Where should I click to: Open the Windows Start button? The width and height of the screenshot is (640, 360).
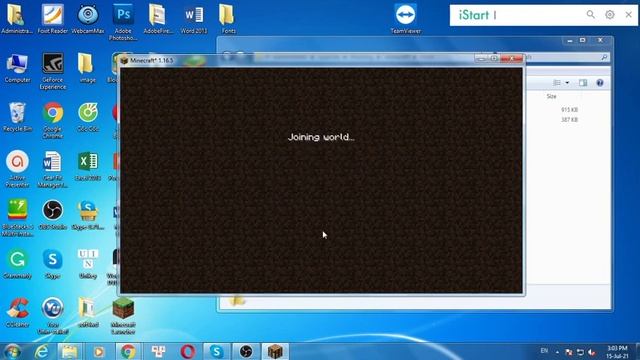(12, 351)
